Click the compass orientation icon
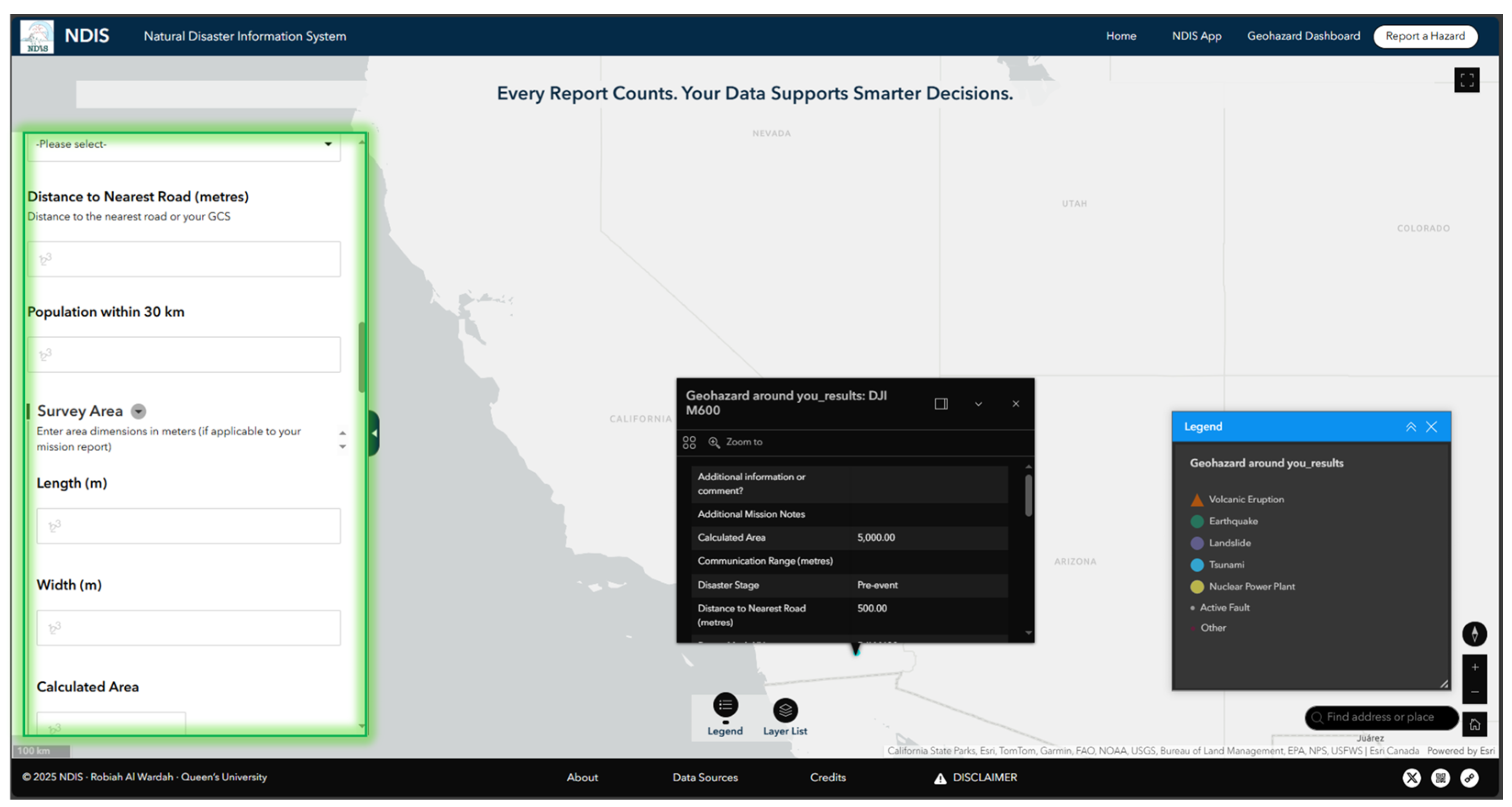Screen dimensions: 1512x807 pos(1474,634)
